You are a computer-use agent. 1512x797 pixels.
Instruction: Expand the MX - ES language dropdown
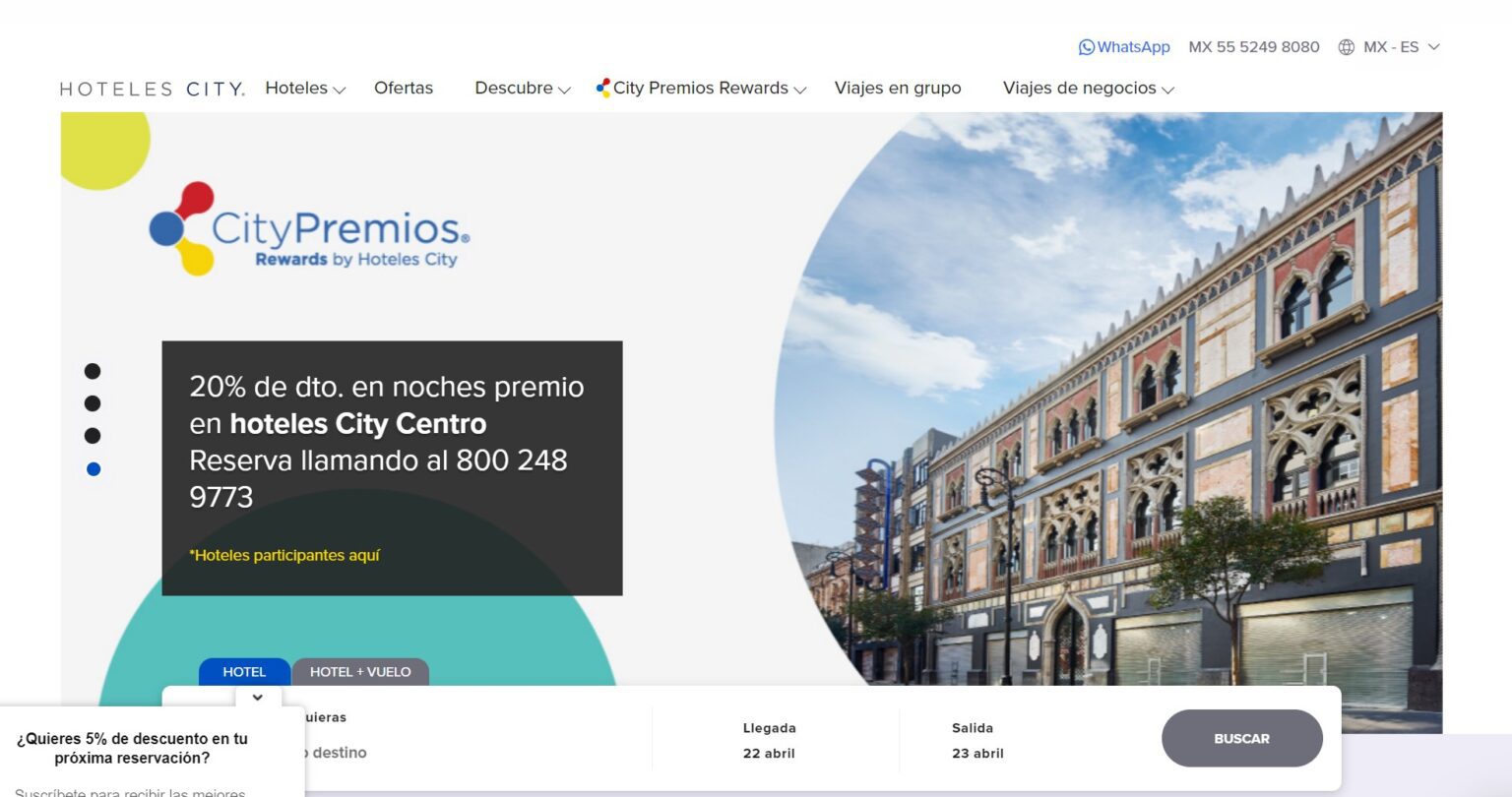(x=1402, y=47)
